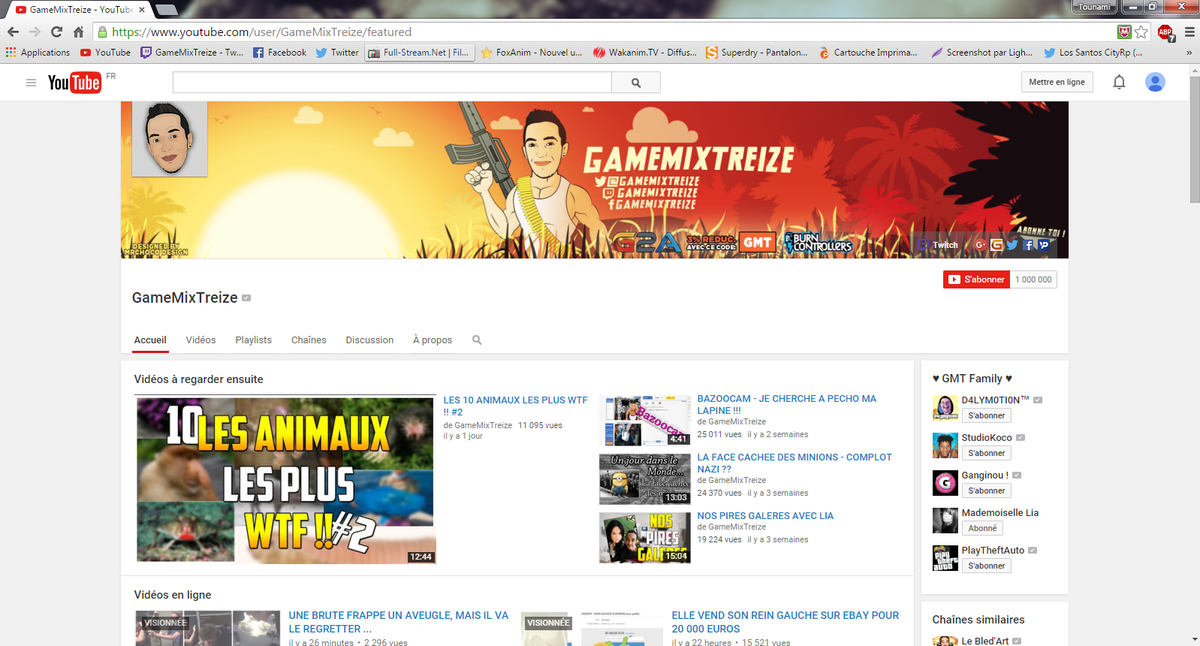Open Twitch link in channel banner
The width and height of the screenshot is (1200, 646).
[x=938, y=244]
